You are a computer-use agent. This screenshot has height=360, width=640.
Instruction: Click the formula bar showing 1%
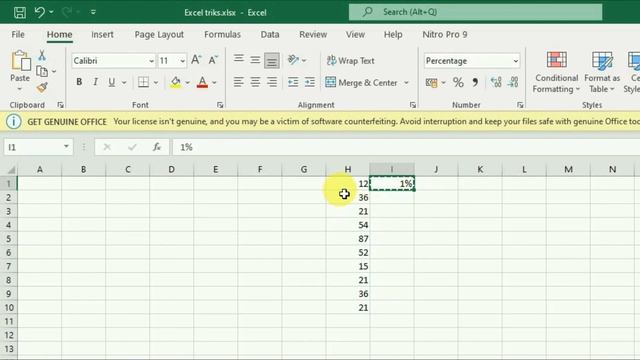[406, 147]
